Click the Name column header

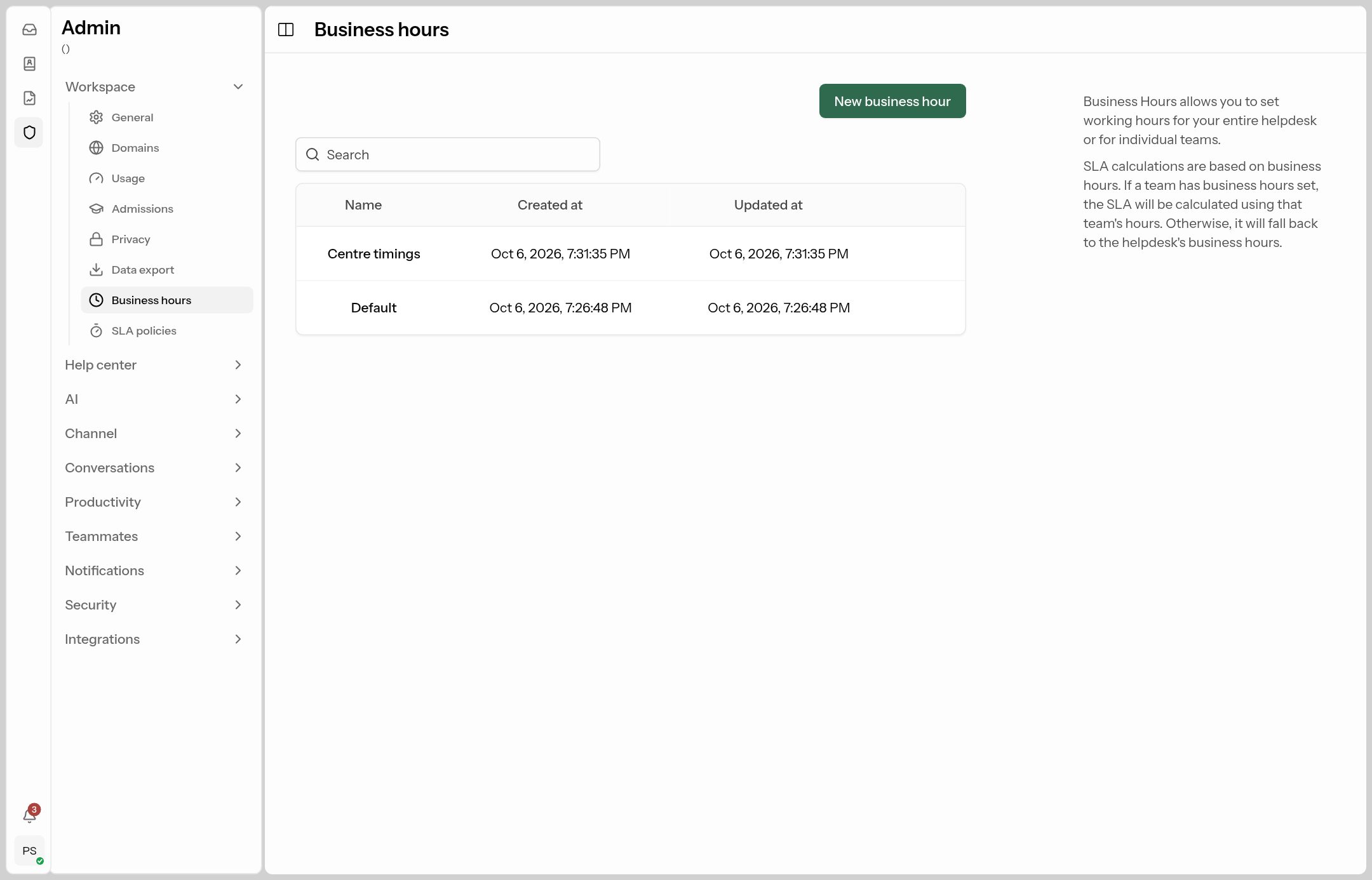[363, 204]
